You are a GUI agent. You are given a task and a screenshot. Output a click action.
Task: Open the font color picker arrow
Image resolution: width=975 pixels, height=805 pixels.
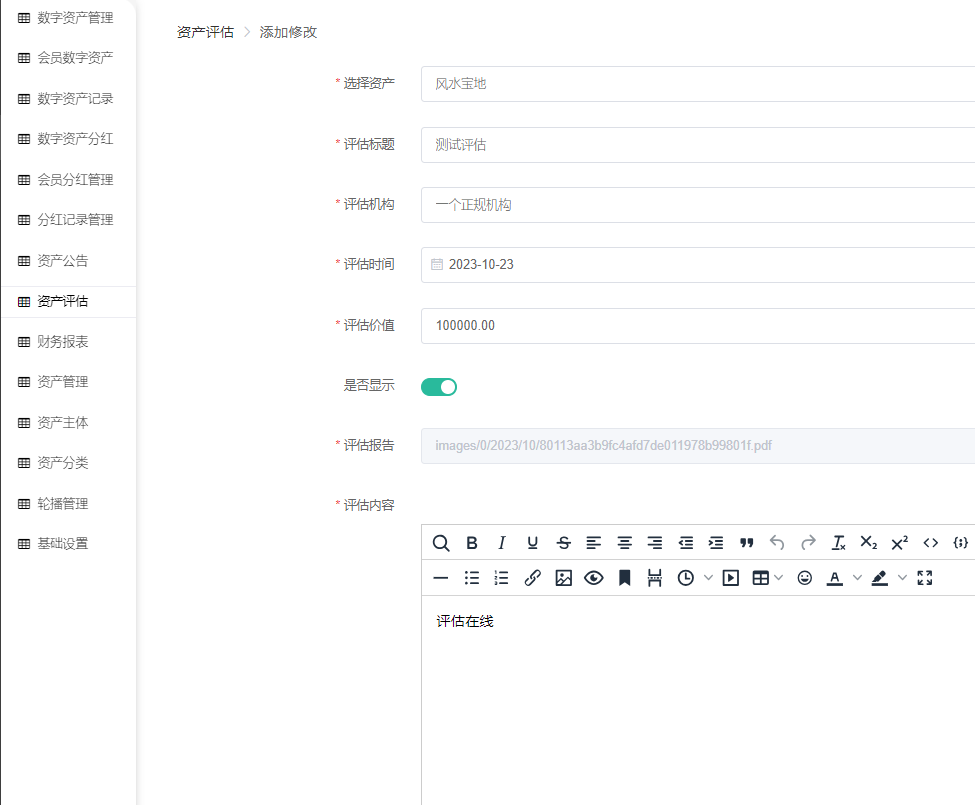click(857, 578)
